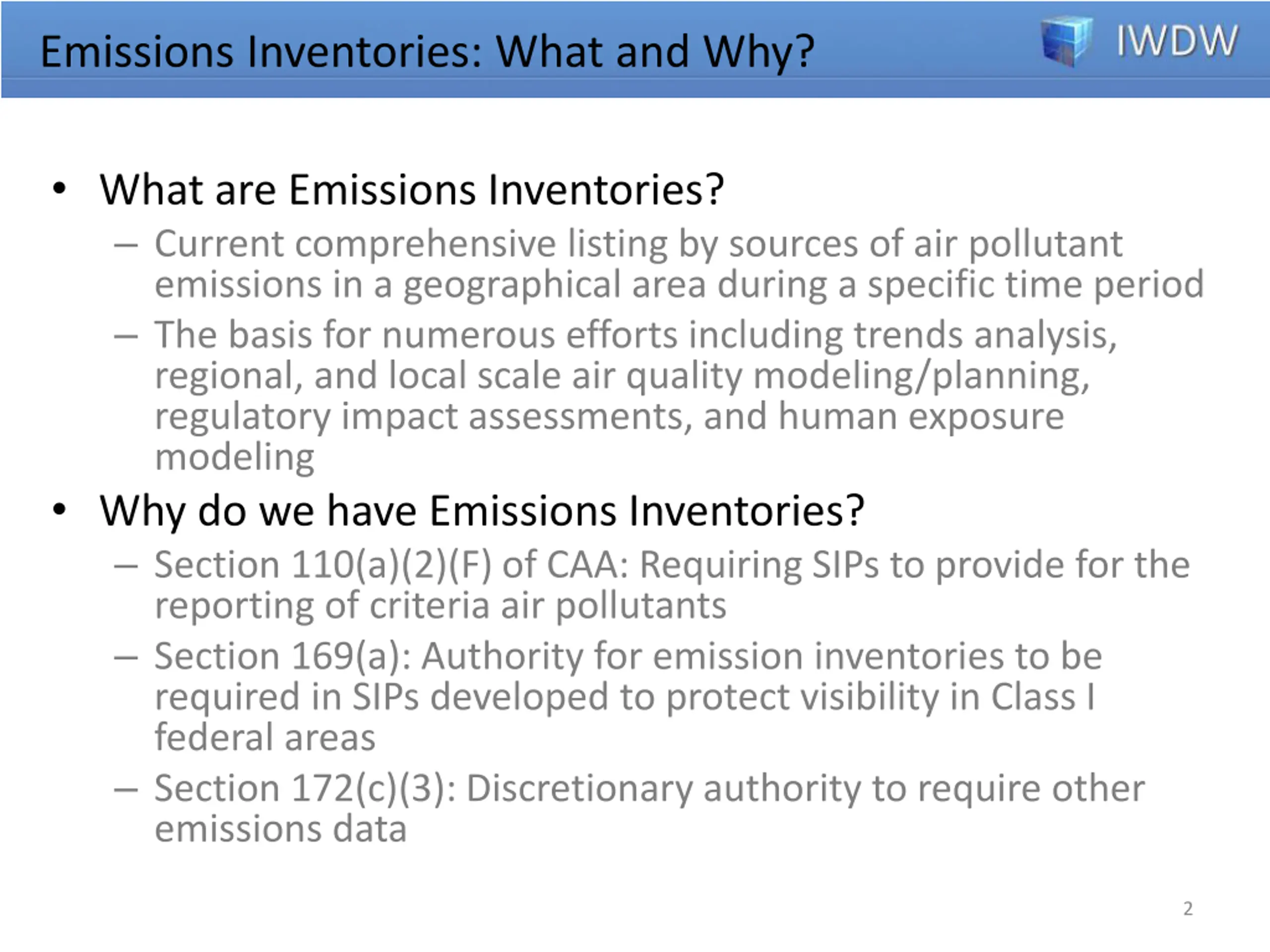Select the slide title Emissions Inventories: What and Why?

427,52
